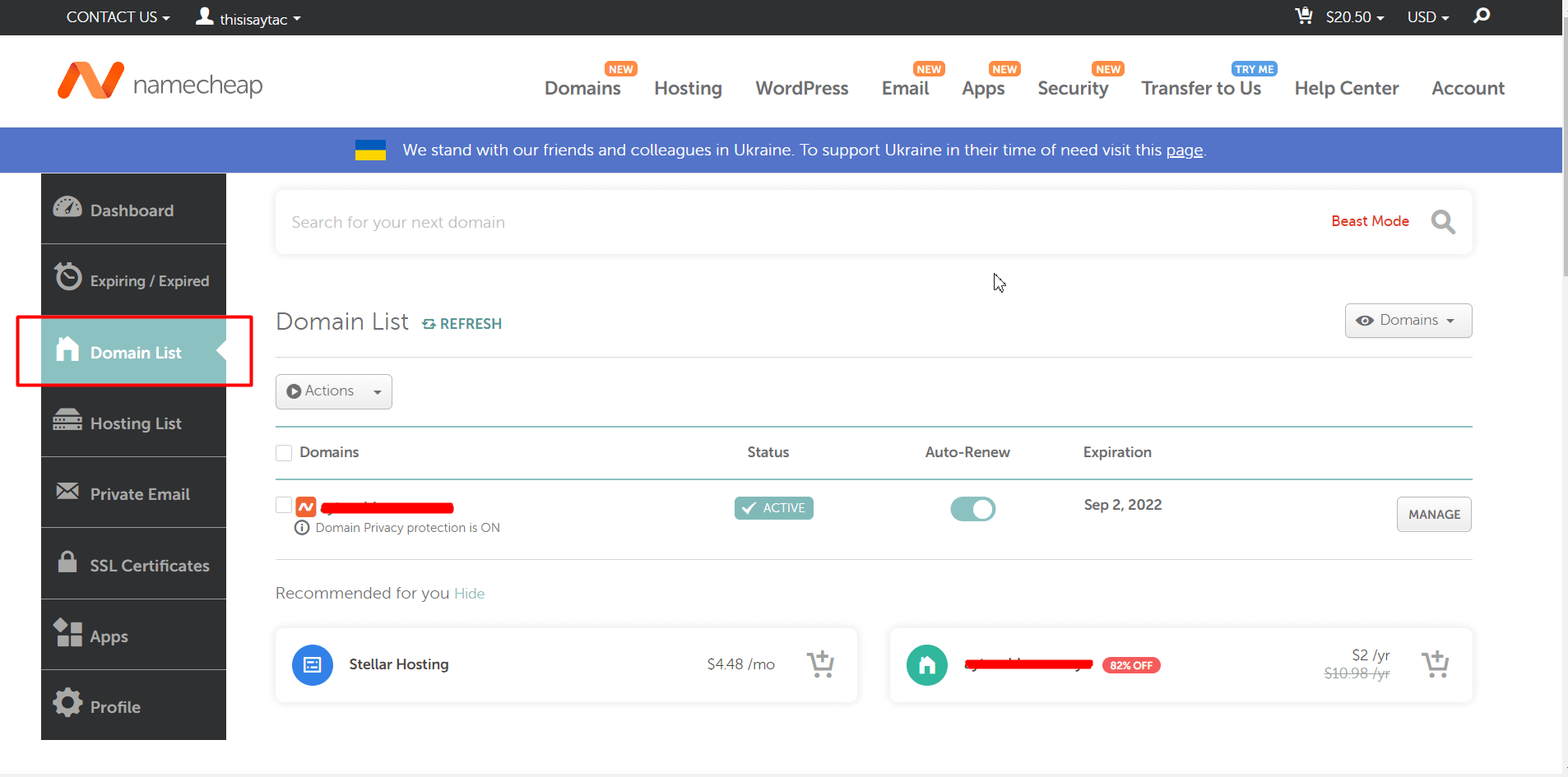The image size is (1568, 777).
Task: Click the Auto-Renew column header
Action: click(x=967, y=452)
